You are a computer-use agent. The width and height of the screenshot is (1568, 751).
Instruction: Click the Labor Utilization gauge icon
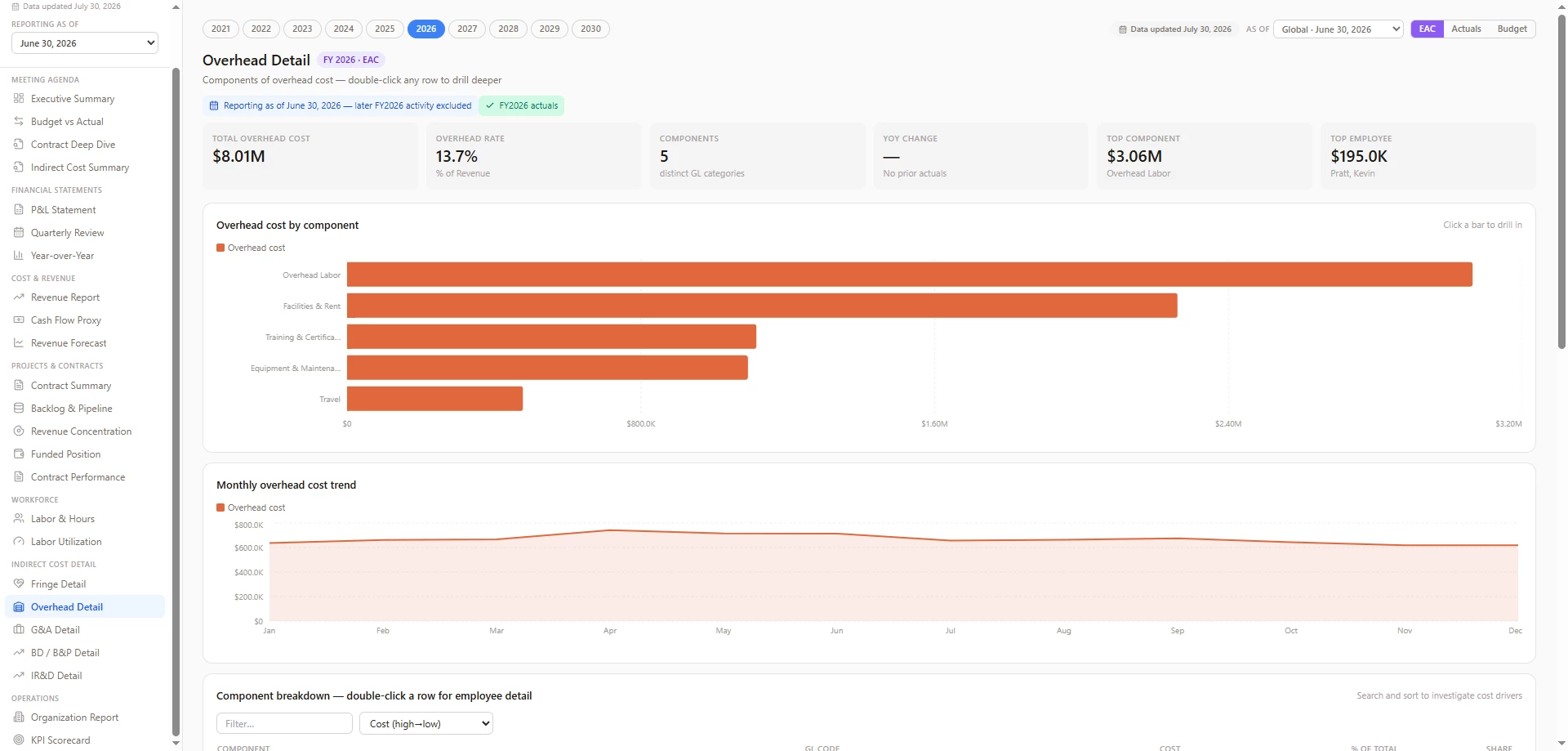pos(19,541)
